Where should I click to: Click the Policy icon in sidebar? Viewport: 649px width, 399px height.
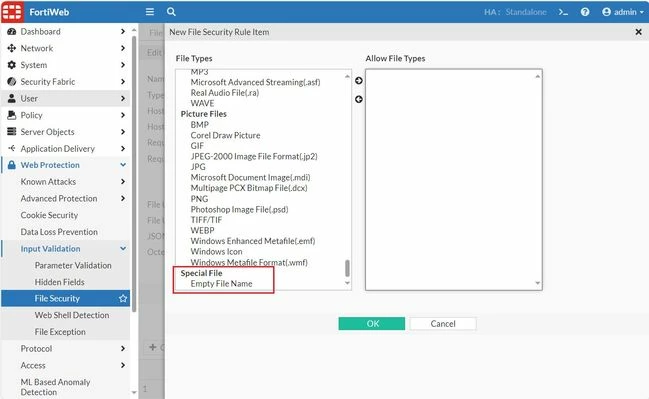[12, 115]
